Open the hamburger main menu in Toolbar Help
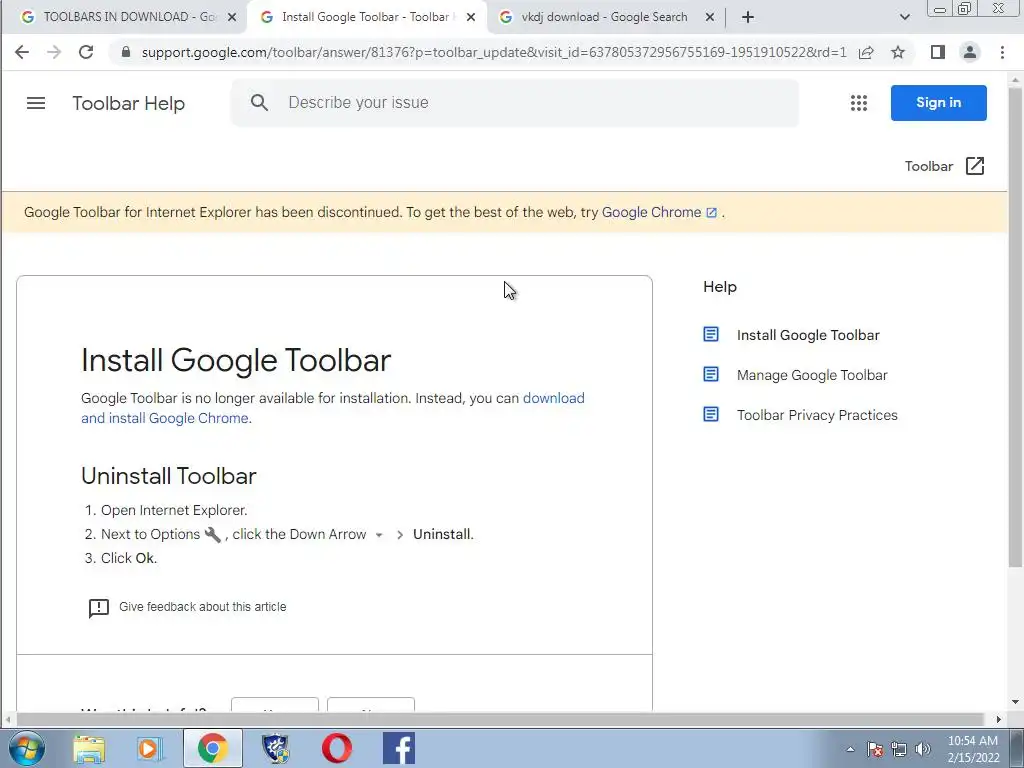The width and height of the screenshot is (1024, 768). (36, 103)
